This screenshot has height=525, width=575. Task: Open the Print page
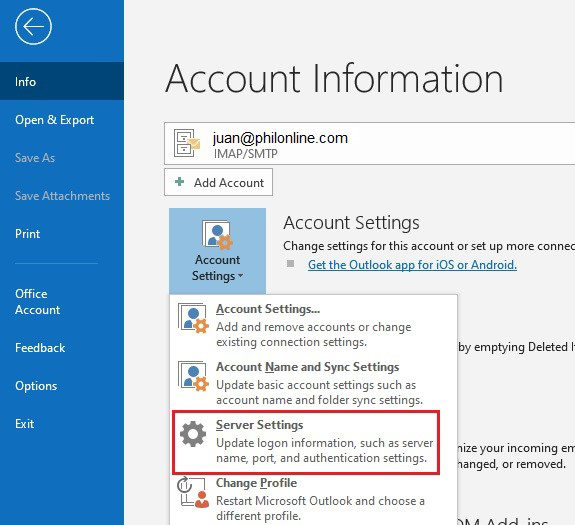click(62, 234)
